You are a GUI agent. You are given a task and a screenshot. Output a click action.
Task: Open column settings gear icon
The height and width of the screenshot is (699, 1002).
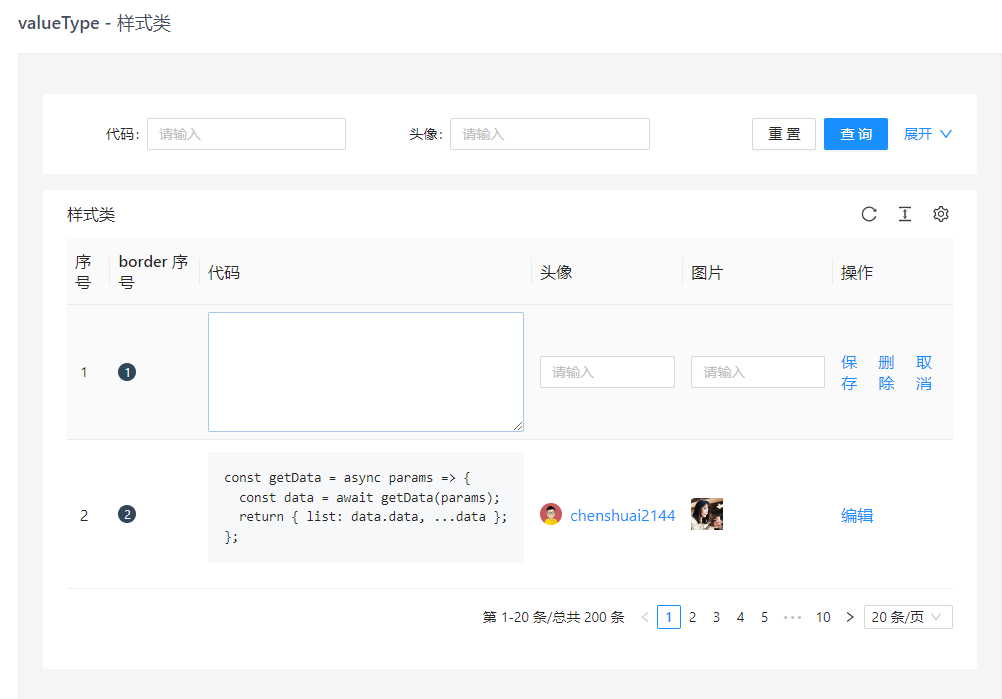(x=941, y=214)
